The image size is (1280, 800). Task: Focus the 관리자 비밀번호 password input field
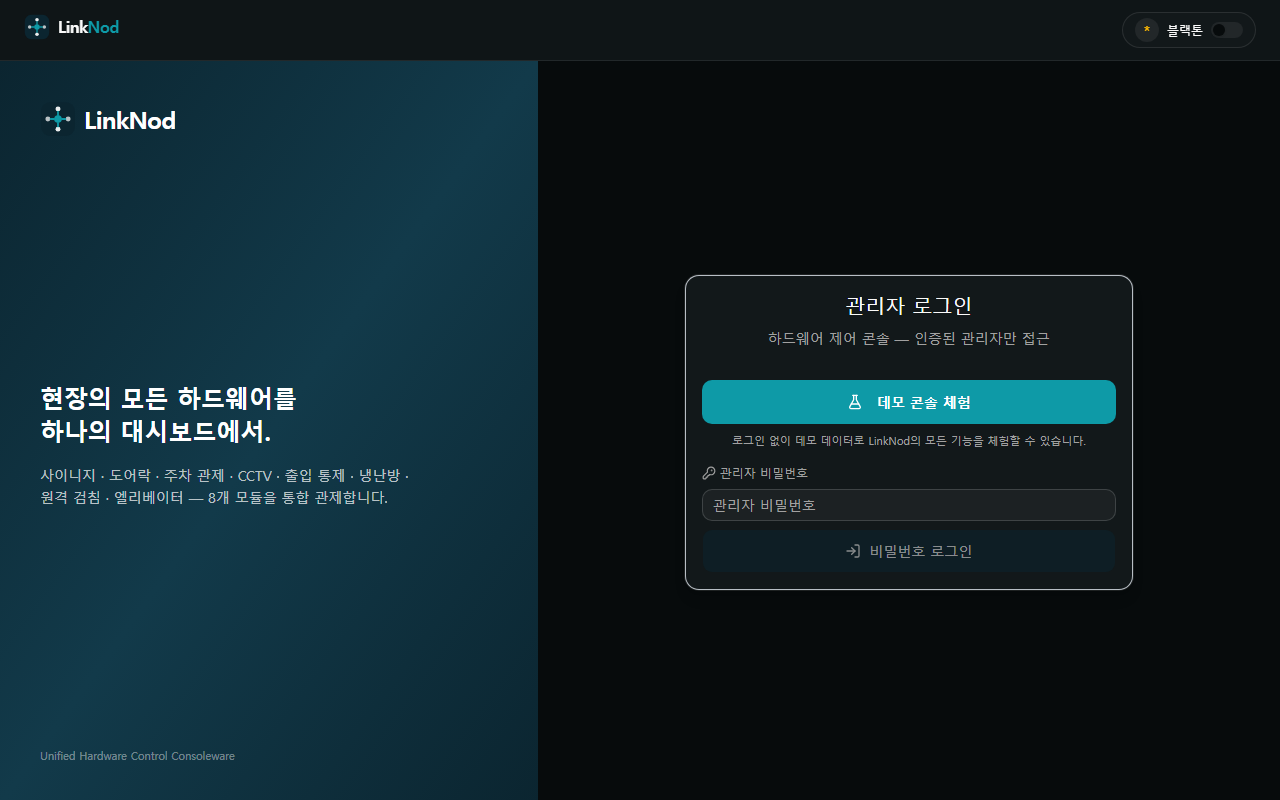909,505
